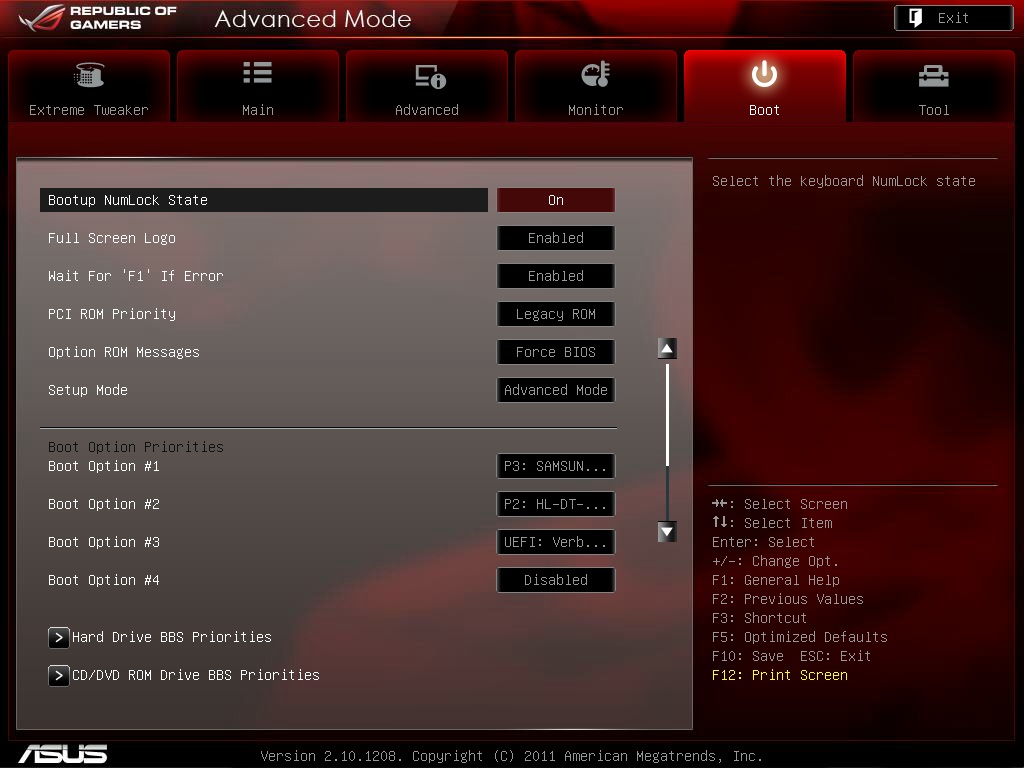
Task: Change PCI ROM Priority Legacy ROM value
Action: click(x=556, y=313)
